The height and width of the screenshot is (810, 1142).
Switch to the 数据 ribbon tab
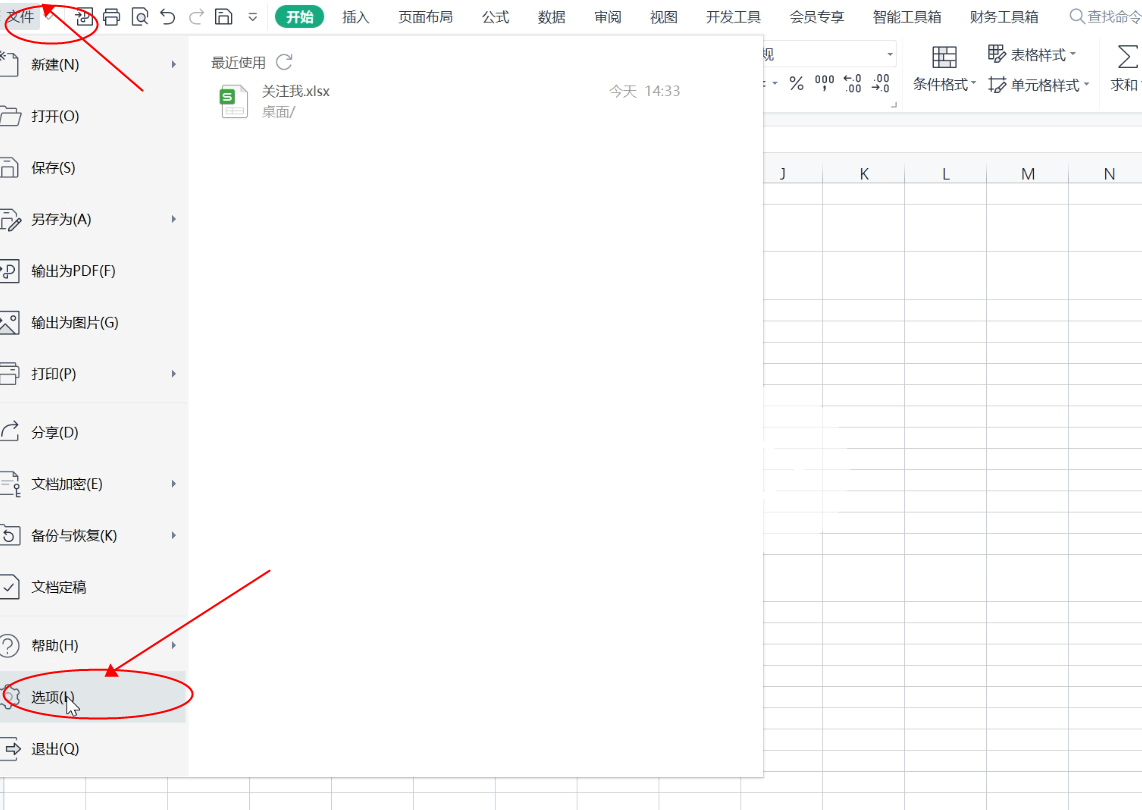[x=551, y=17]
